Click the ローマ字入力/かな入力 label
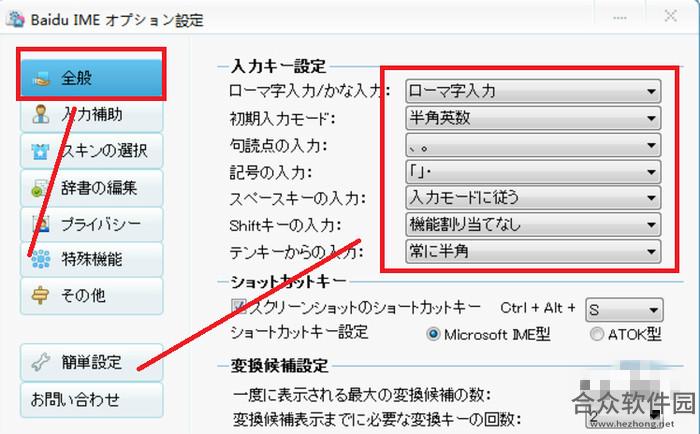 tap(309, 91)
